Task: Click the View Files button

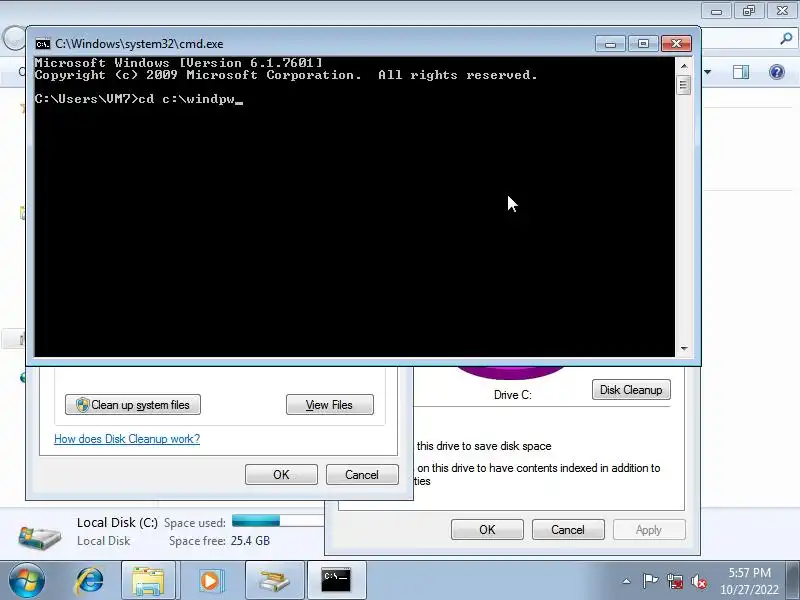Action: (330, 405)
